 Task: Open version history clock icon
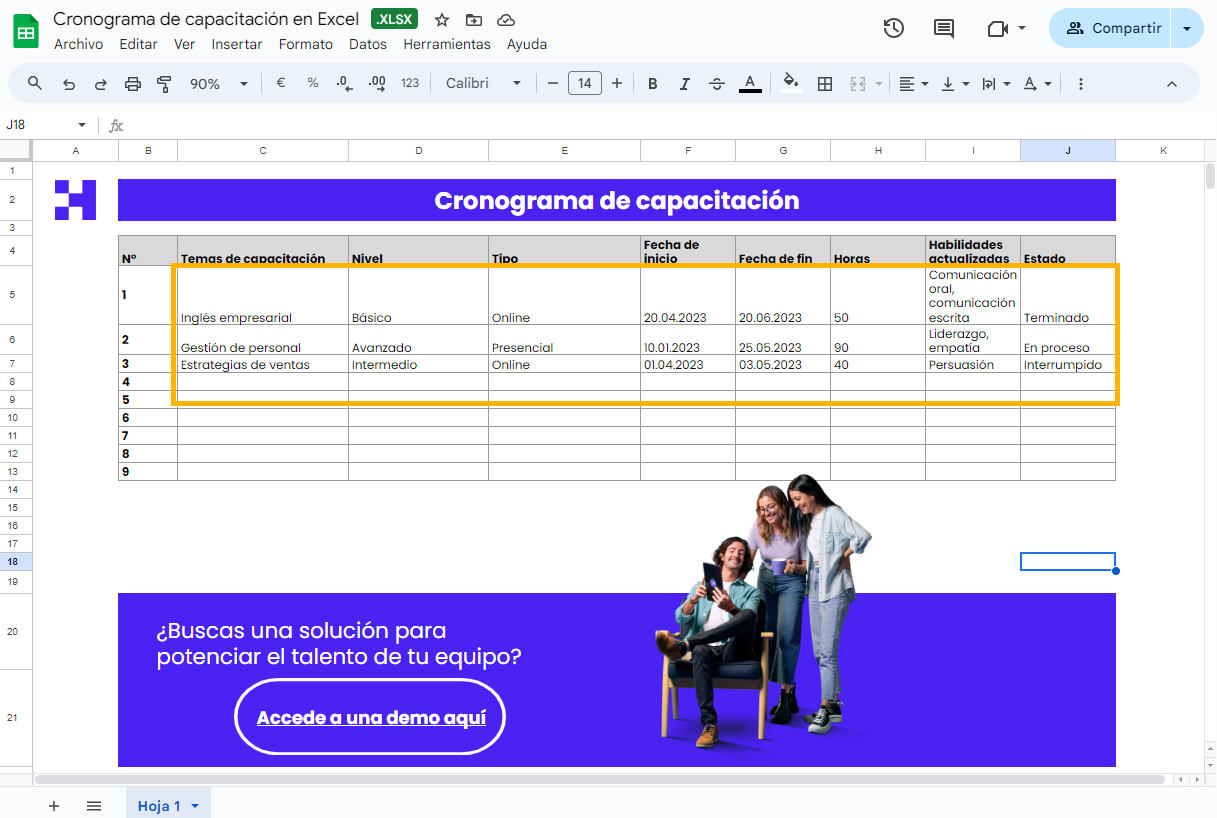[x=893, y=28]
